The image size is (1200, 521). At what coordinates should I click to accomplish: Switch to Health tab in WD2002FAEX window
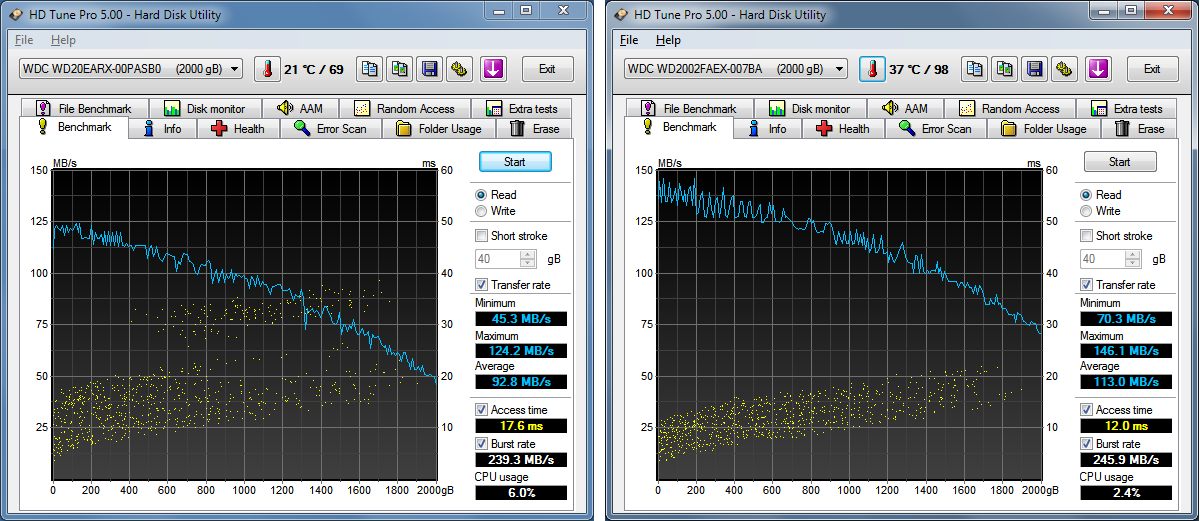pyautogui.click(x=843, y=129)
